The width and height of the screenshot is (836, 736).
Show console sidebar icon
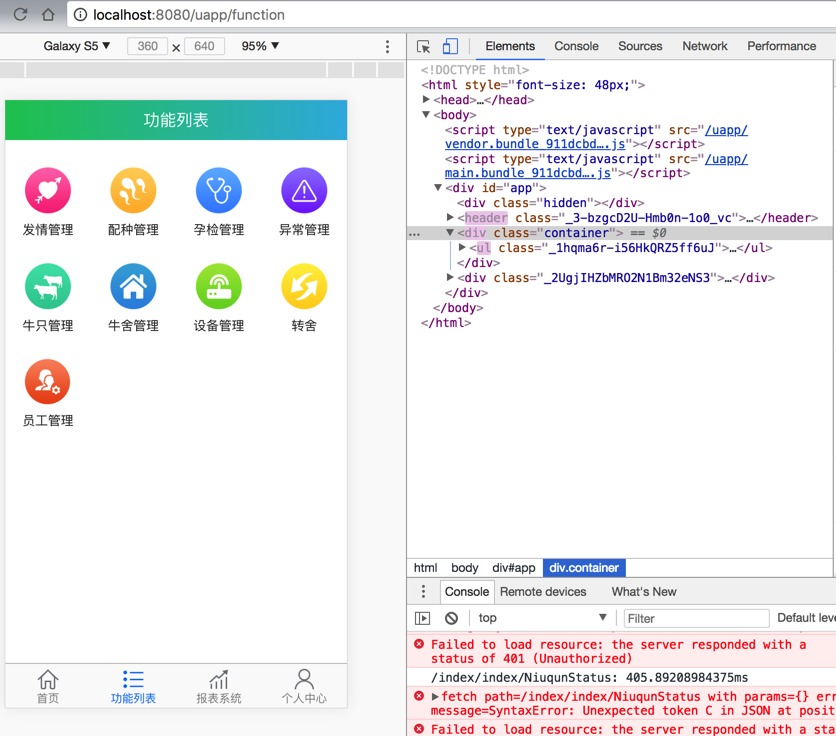422,618
